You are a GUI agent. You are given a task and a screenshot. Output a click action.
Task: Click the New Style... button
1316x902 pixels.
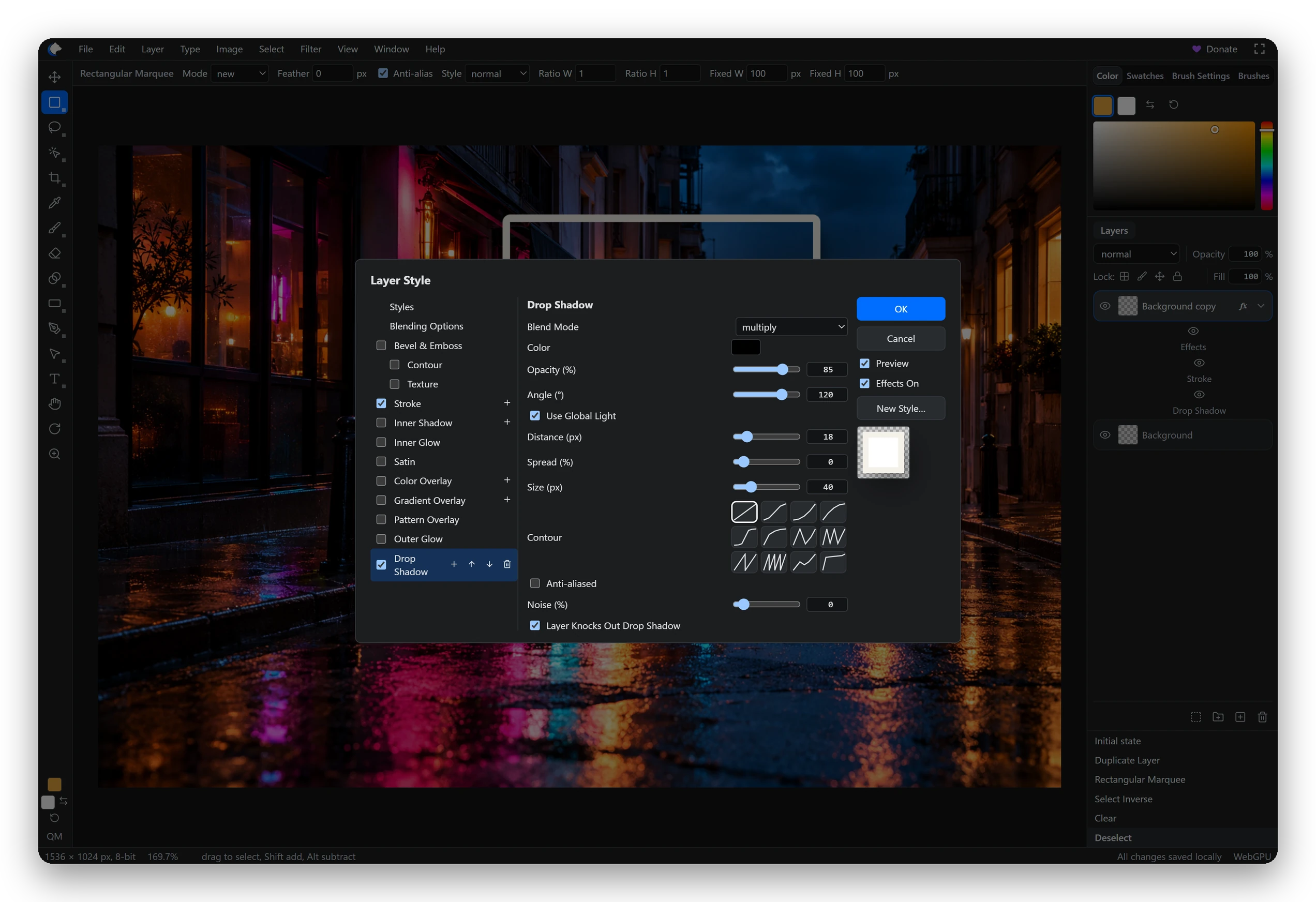[x=901, y=408]
